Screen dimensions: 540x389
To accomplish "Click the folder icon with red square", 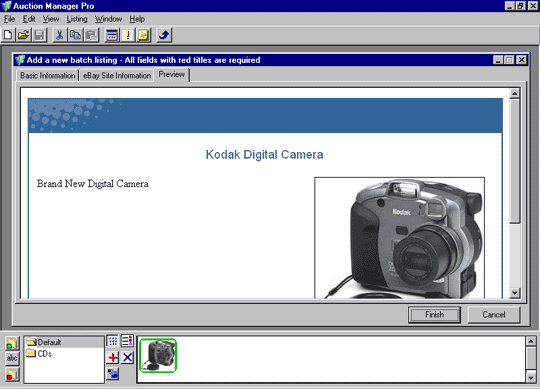I will tap(12, 374).
